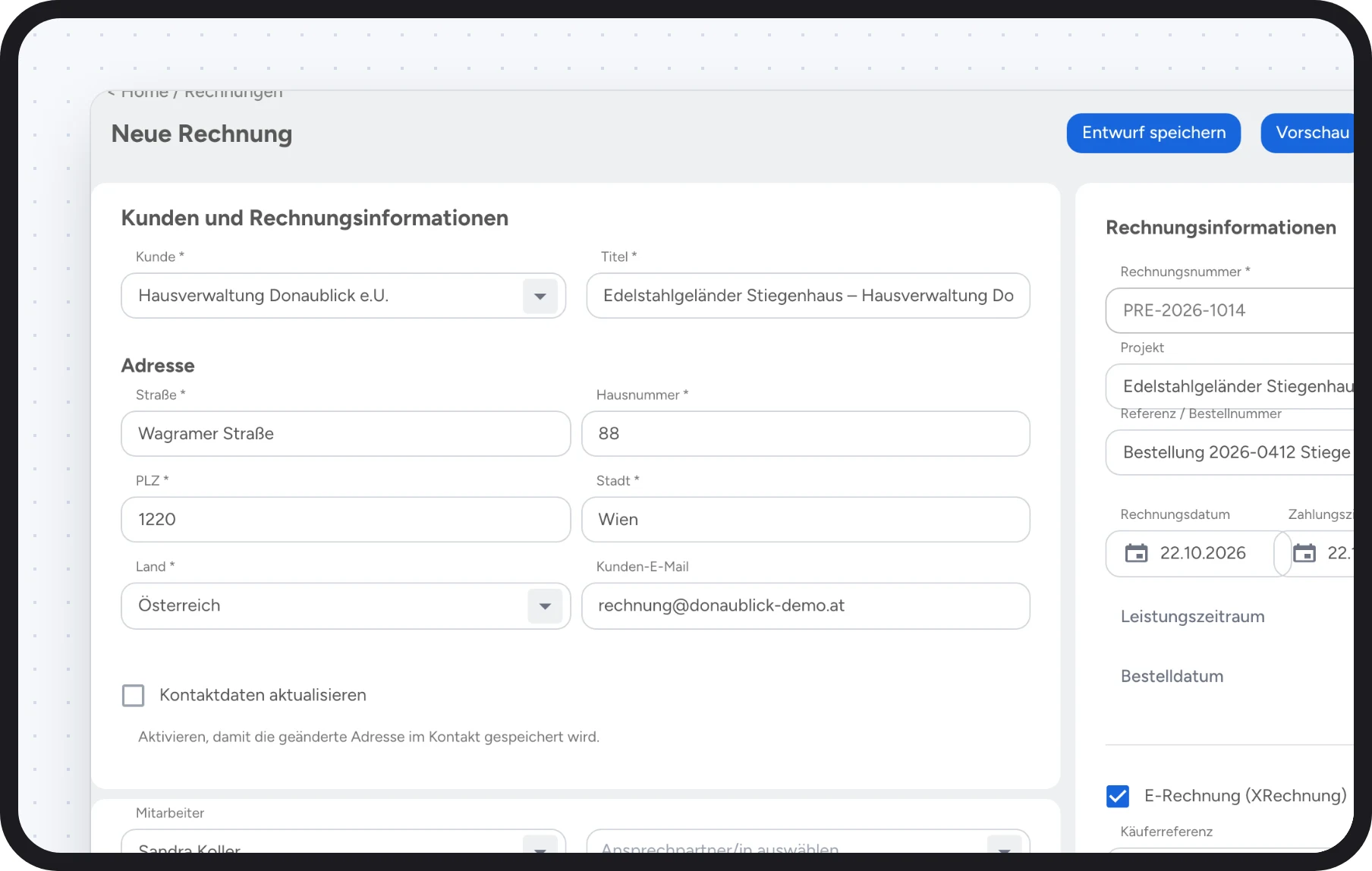The width and height of the screenshot is (1372, 871).
Task: Click the Neue Rechnung heading
Action: click(x=202, y=134)
